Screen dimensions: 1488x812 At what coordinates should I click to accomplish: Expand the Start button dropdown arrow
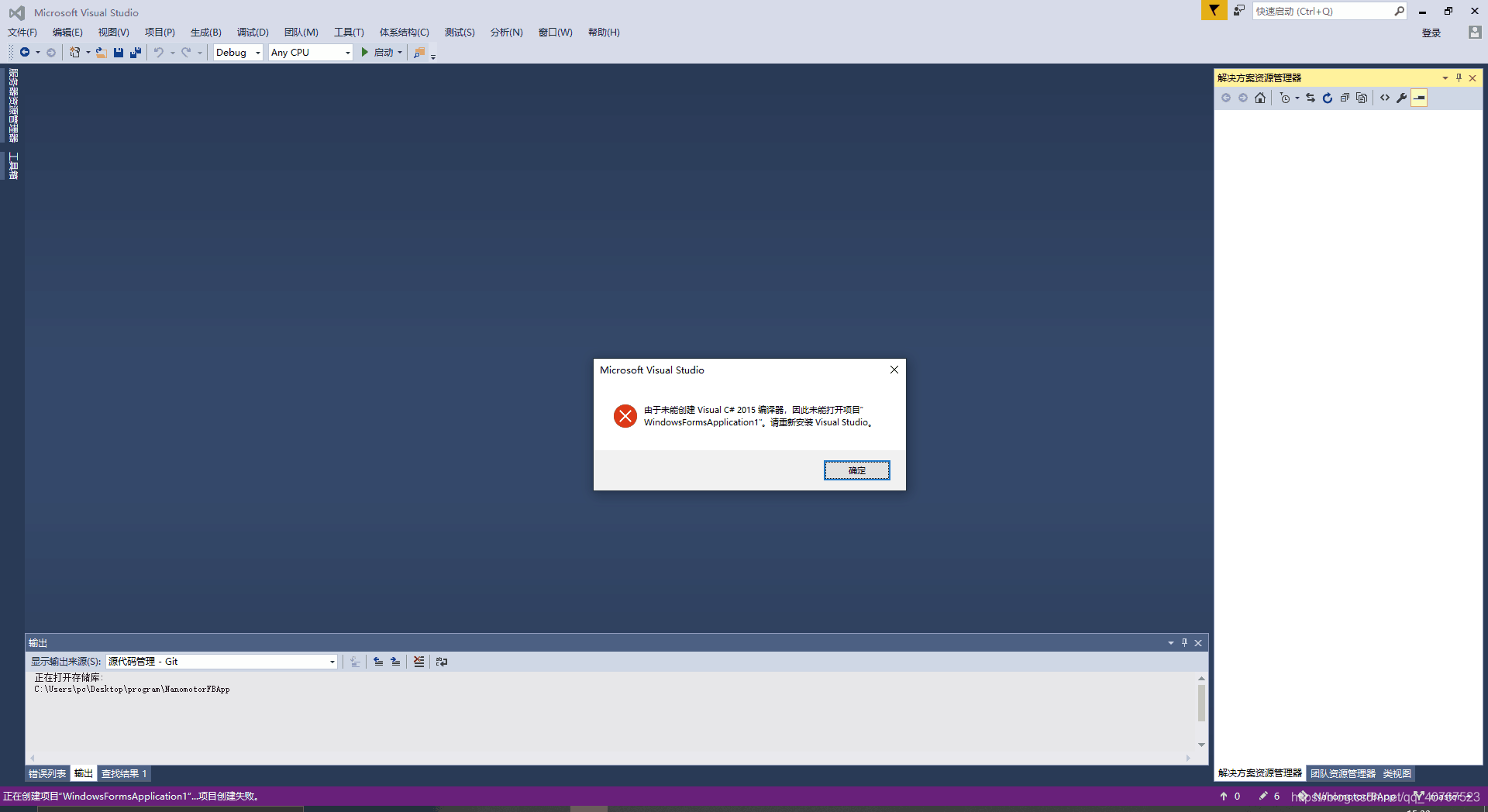pos(400,53)
